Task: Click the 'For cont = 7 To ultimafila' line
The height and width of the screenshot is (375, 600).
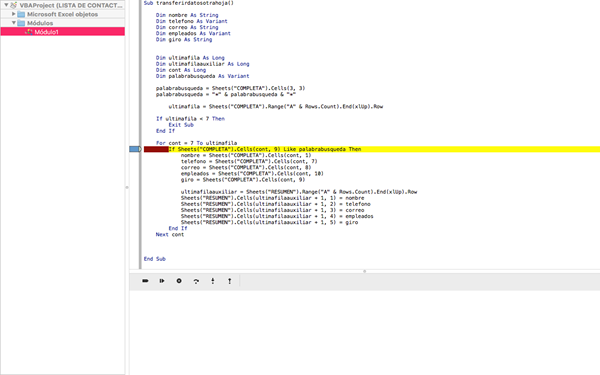Action: (196, 143)
